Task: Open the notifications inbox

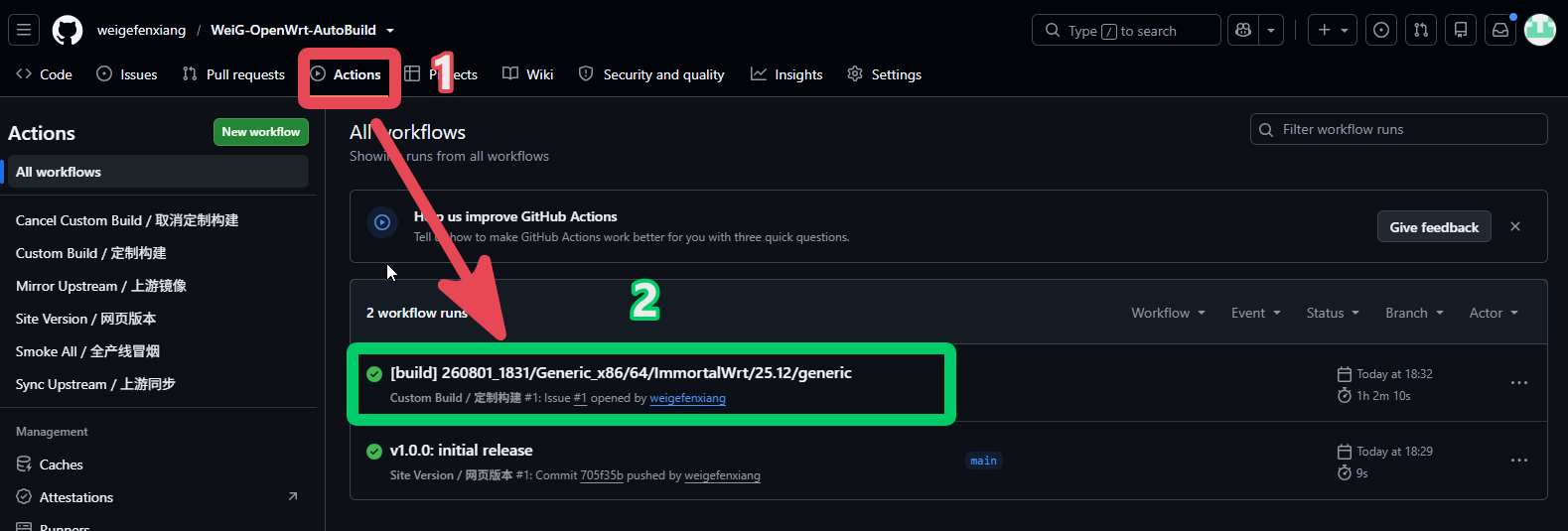Action: pyautogui.click(x=1500, y=30)
